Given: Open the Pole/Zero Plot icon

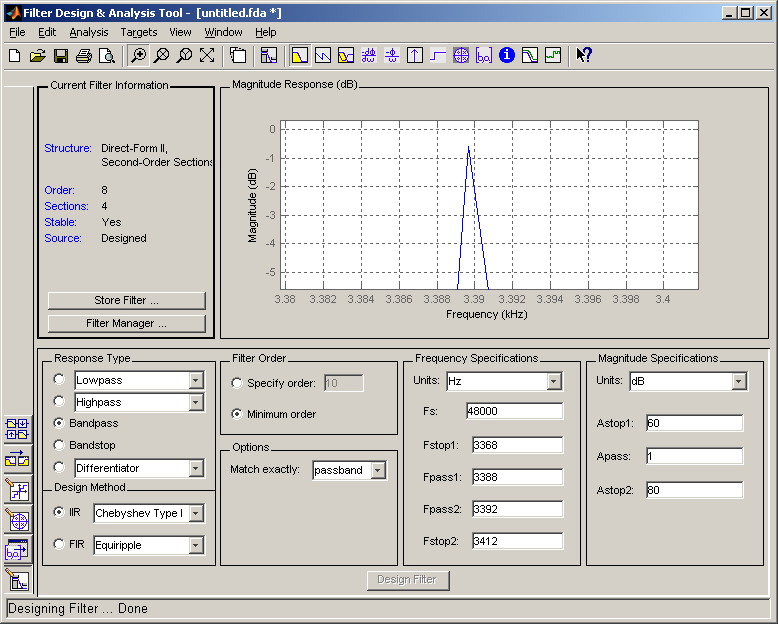Looking at the screenshot, I should (461, 55).
